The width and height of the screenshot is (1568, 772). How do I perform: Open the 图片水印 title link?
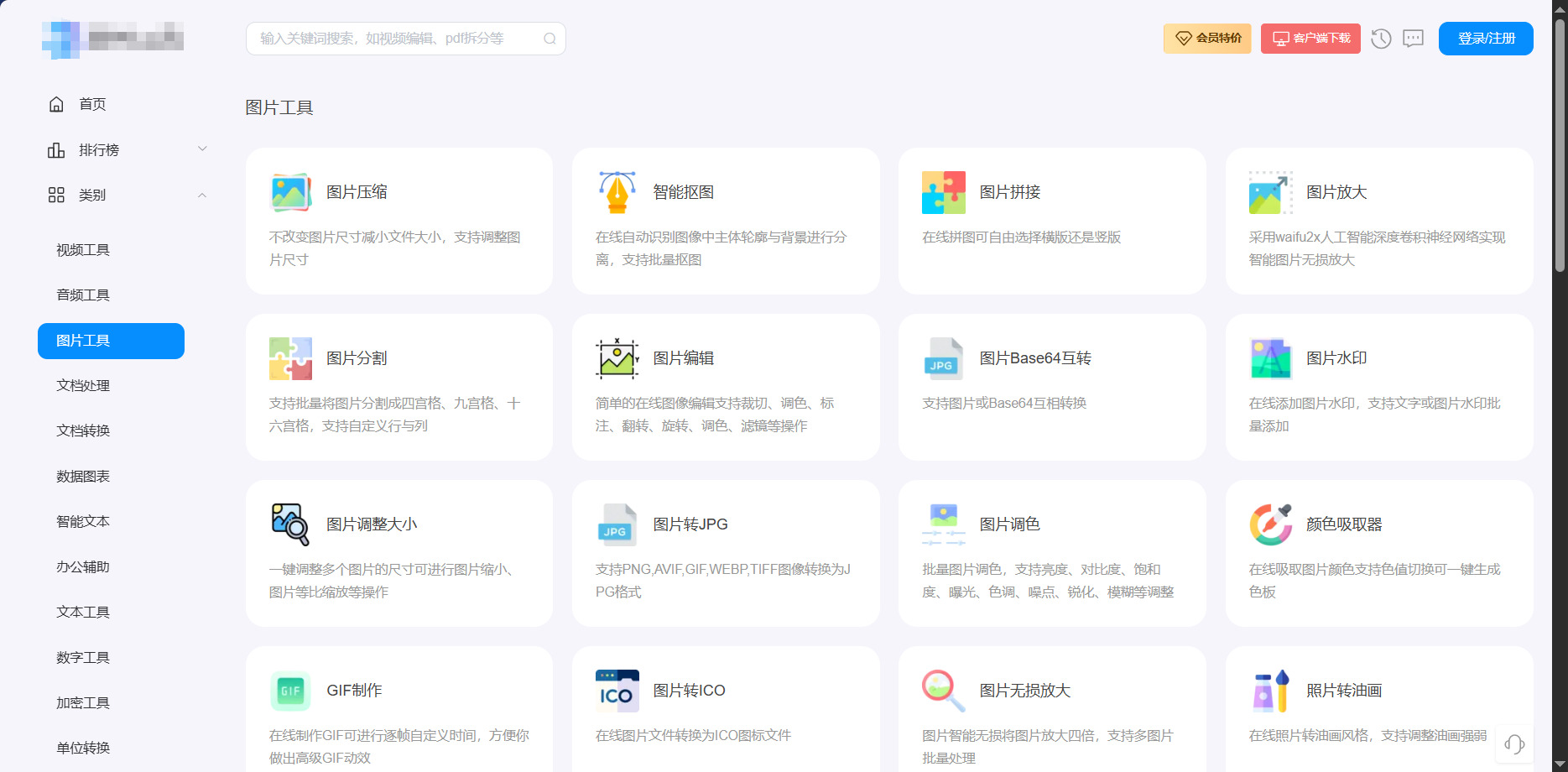click(1336, 358)
